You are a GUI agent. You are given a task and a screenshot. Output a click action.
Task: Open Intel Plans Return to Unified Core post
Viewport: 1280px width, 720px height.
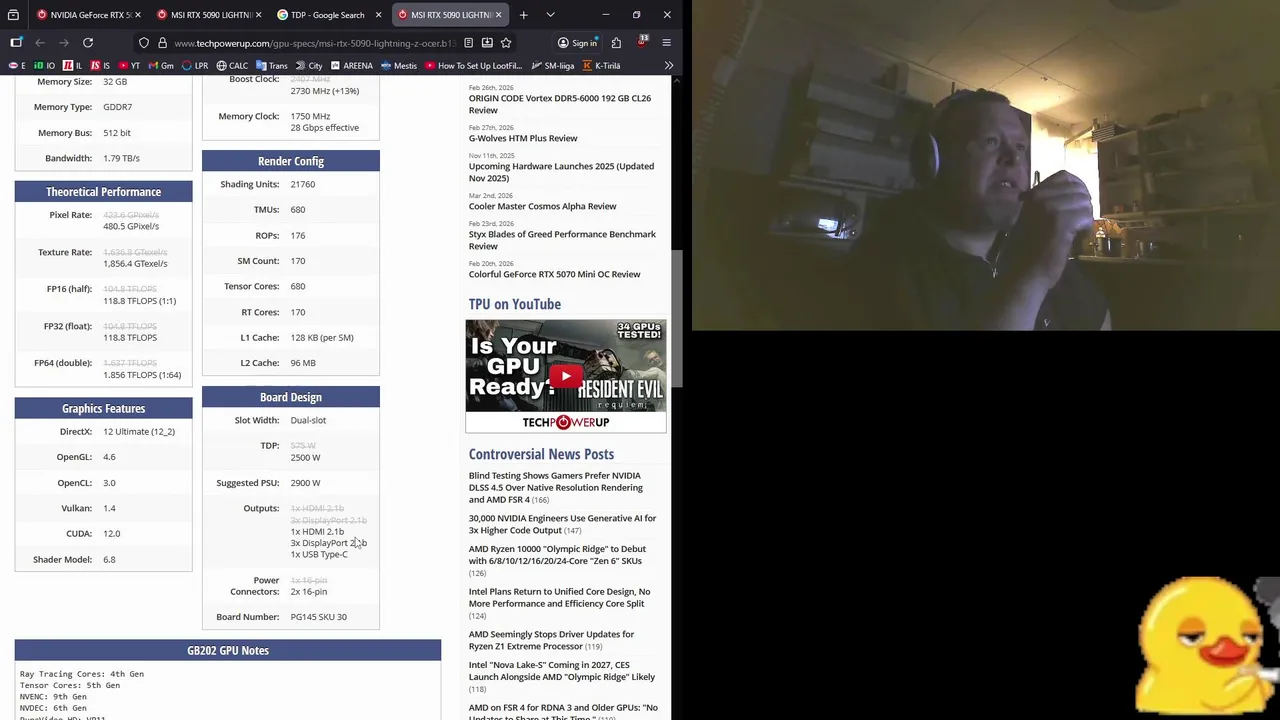pos(559,597)
